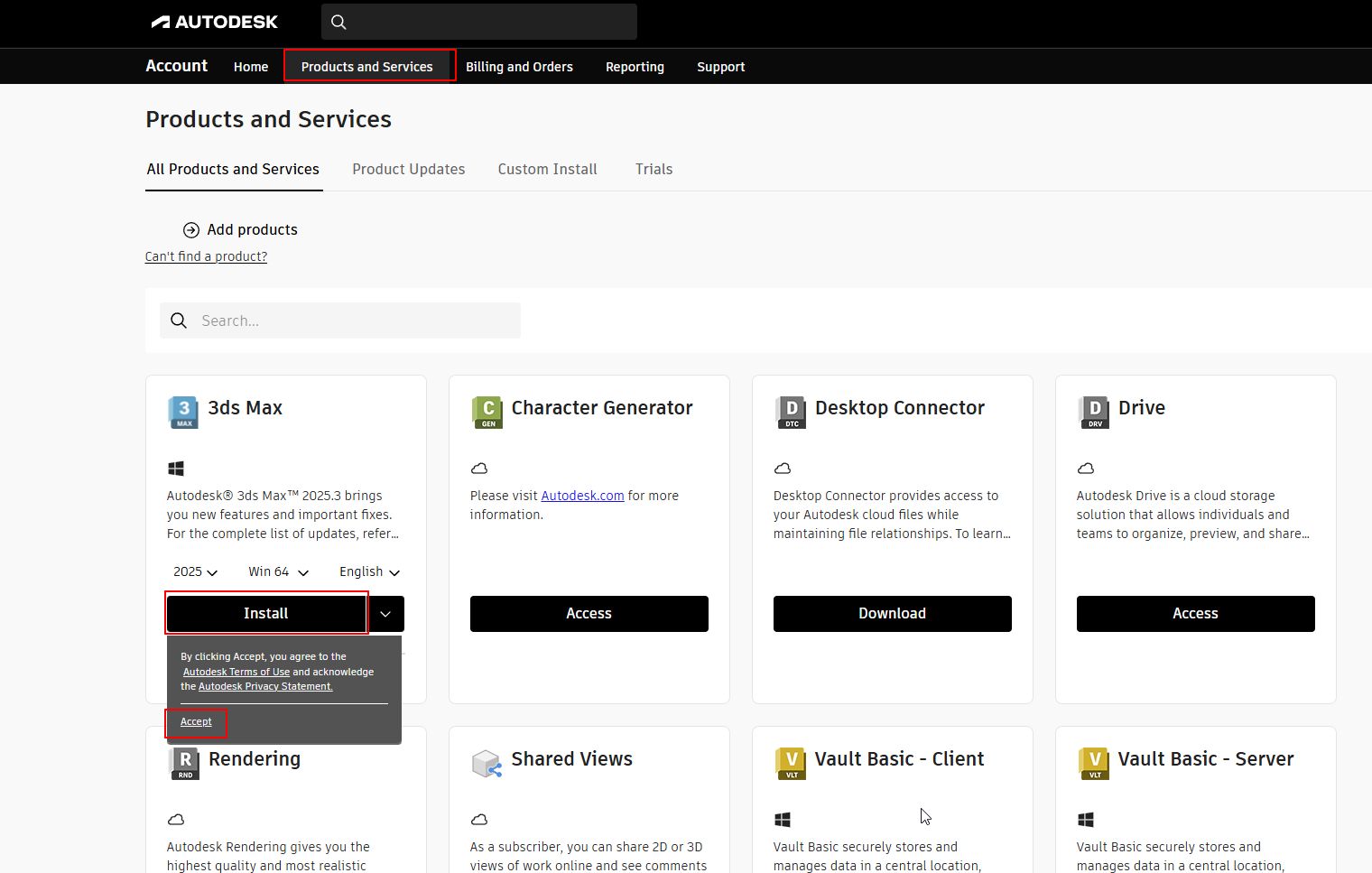Click the Rendering product icon
The height and width of the screenshot is (873, 1372).
184,763
